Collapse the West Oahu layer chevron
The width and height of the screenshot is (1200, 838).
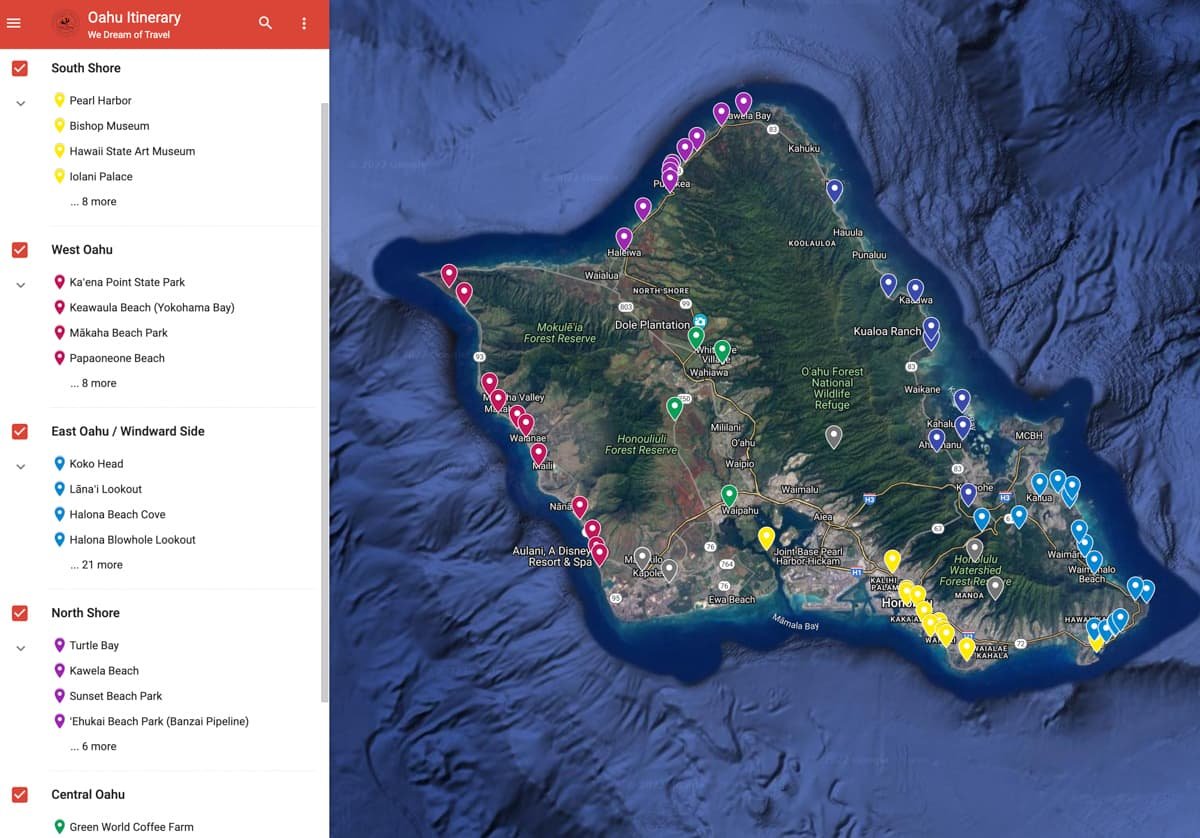coord(20,285)
